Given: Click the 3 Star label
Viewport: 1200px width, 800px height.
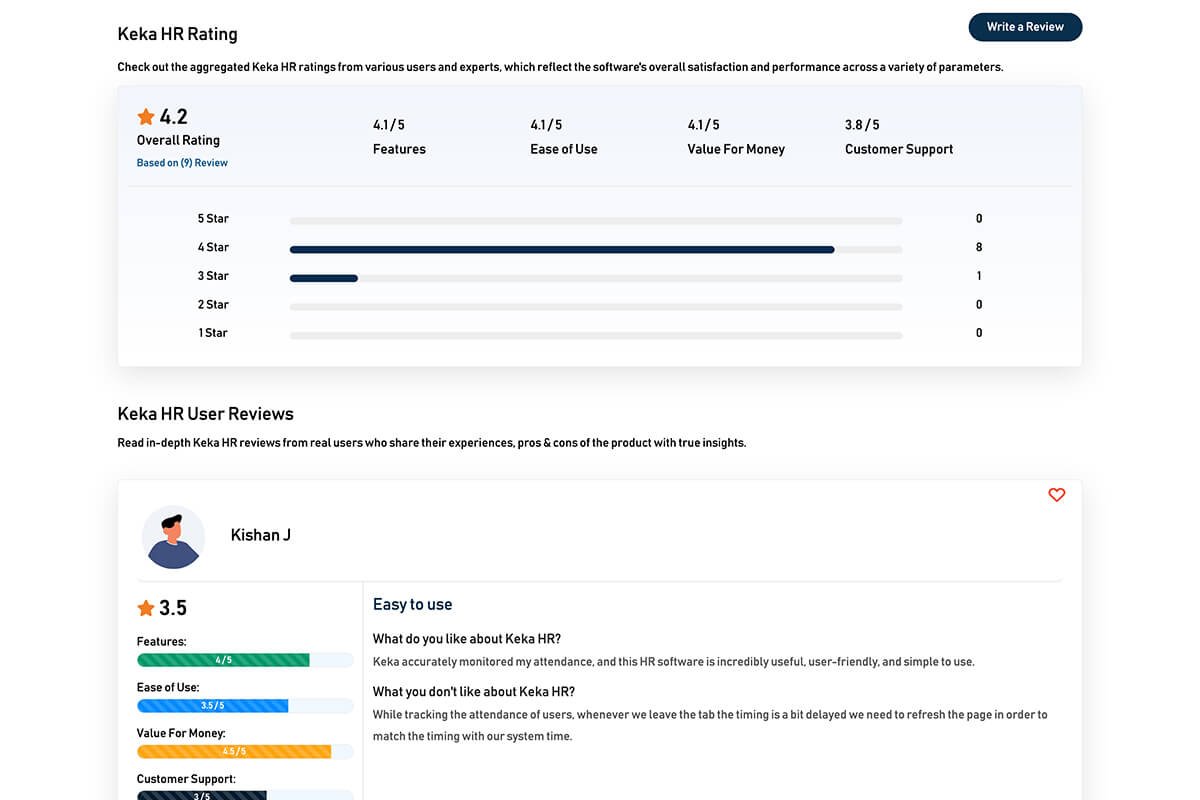Looking at the screenshot, I should point(213,276).
